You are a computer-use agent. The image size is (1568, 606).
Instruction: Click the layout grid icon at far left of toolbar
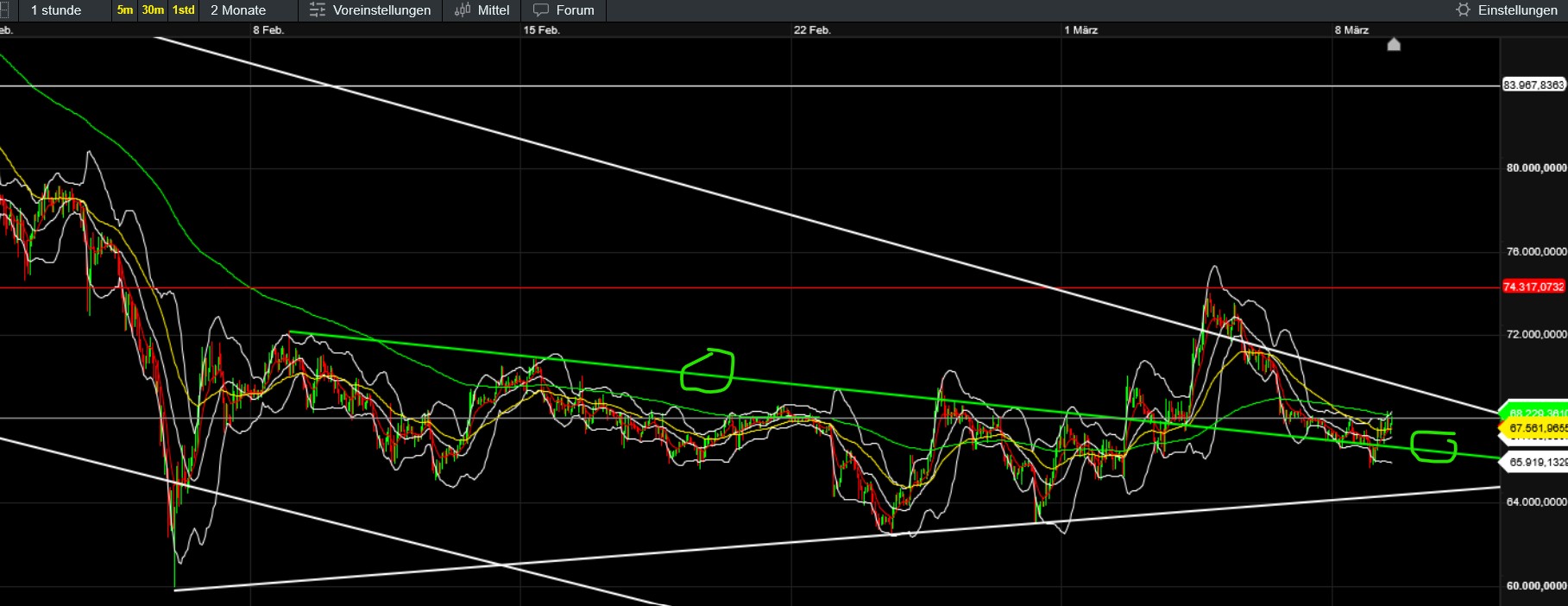click(4, 10)
